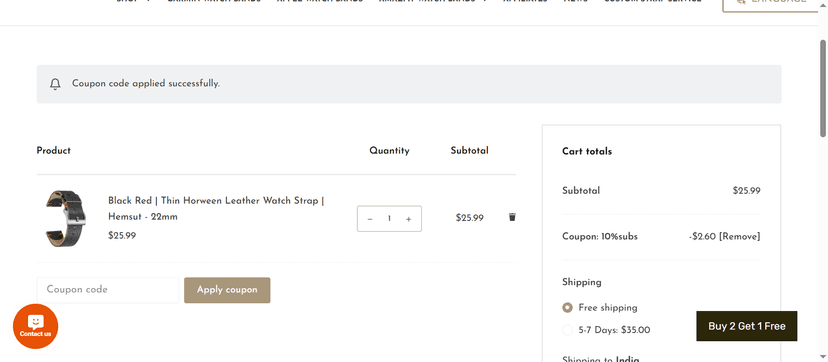Click the quantity value field

pyautogui.click(x=389, y=219)
